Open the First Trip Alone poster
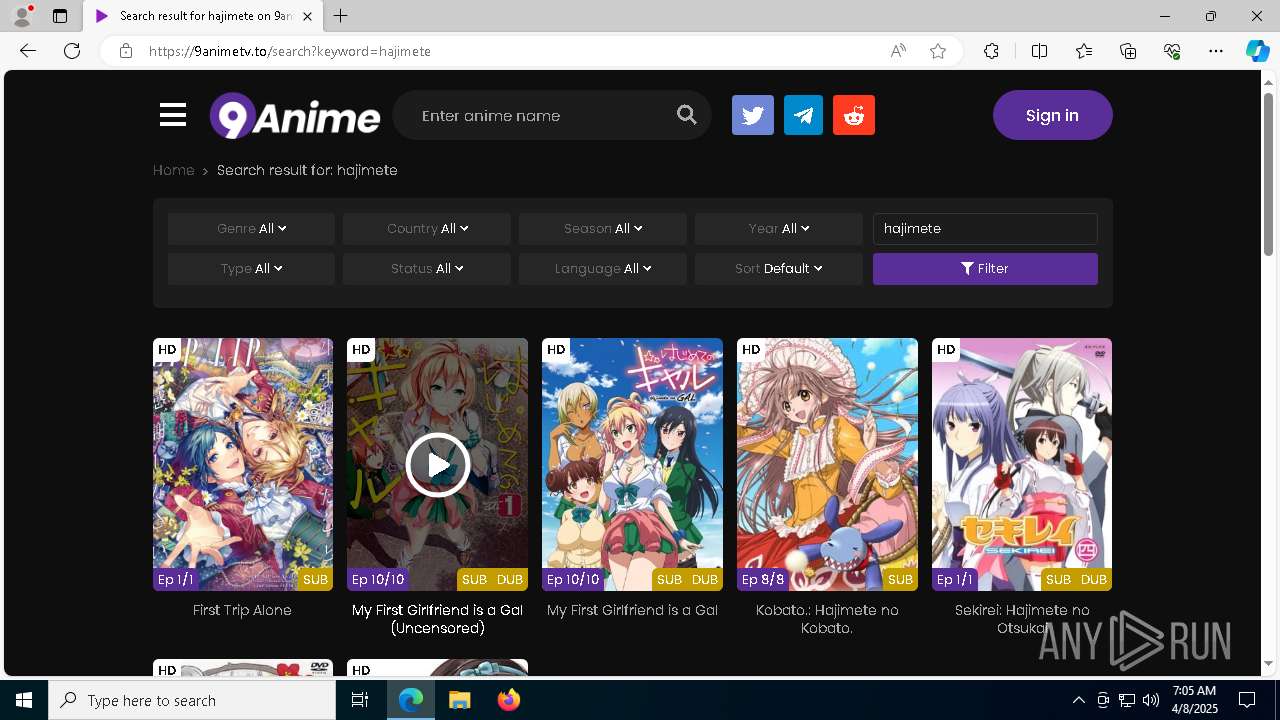The width and height of the screenshot is (1280, 720). (243, 464)
